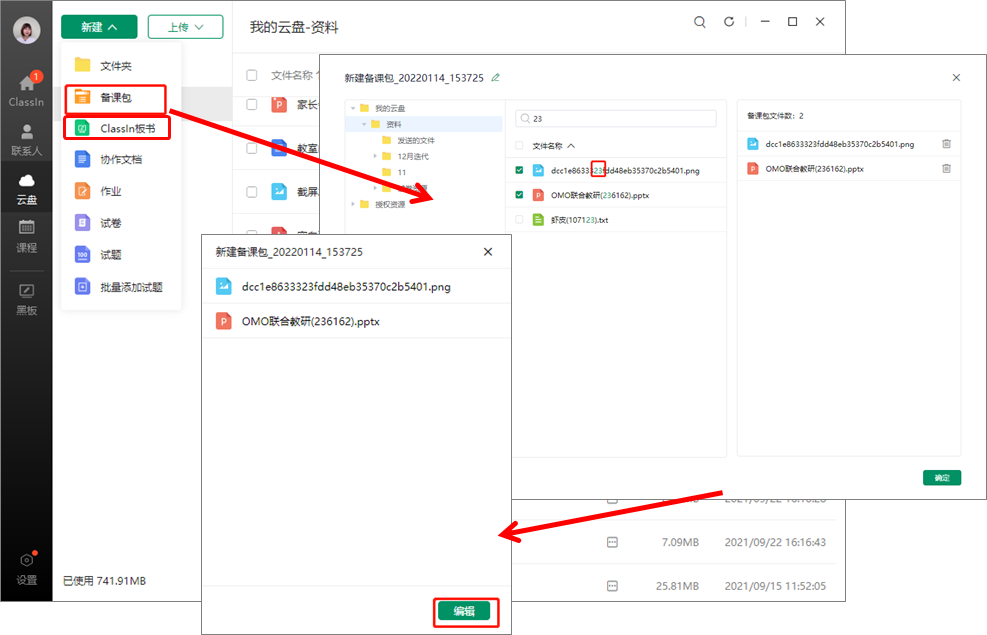Go to ClassIn home in sidebar
This screenshot has width=987, height=635.
tap(26, 89)
